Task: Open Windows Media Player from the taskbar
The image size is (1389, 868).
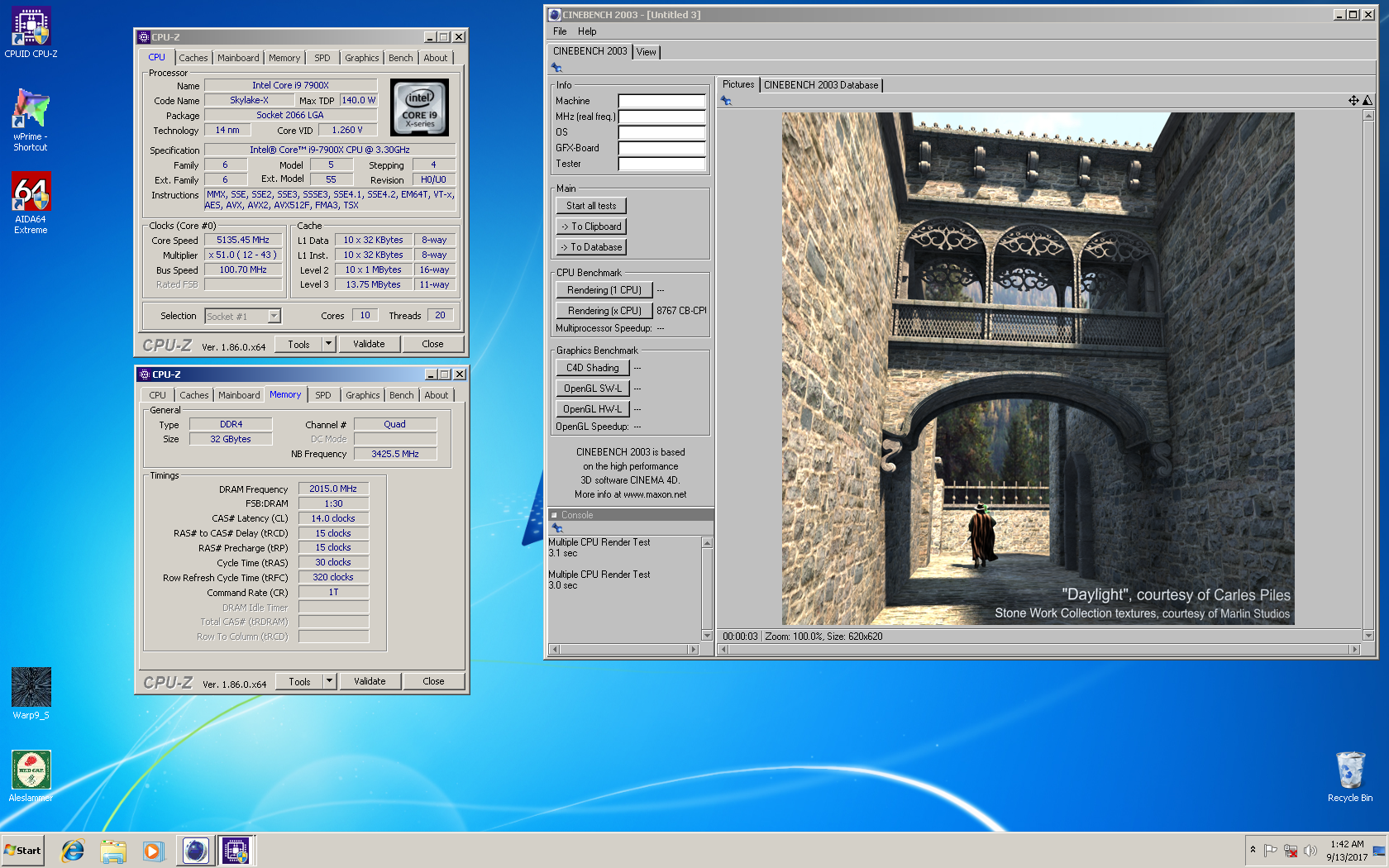Action: tap(153, 850)
